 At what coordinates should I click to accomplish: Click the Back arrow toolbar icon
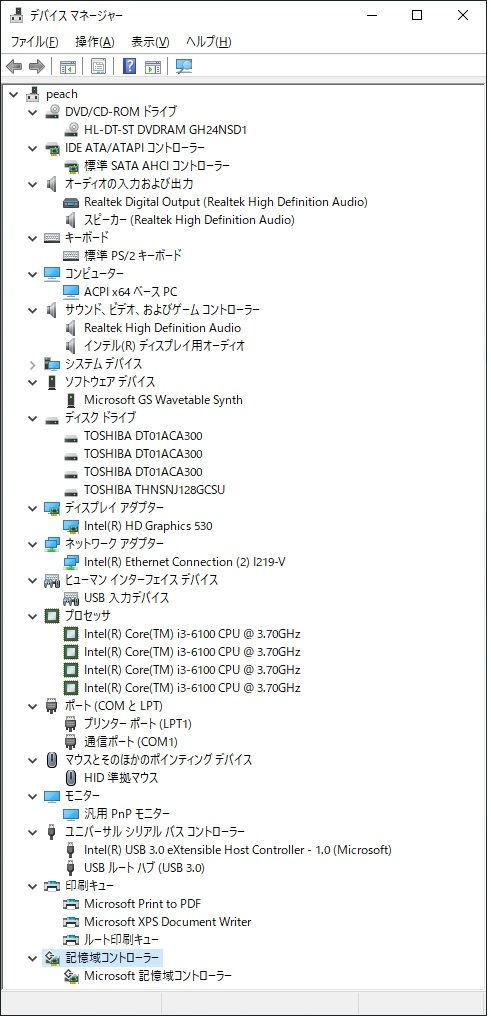tap(14, 66)
